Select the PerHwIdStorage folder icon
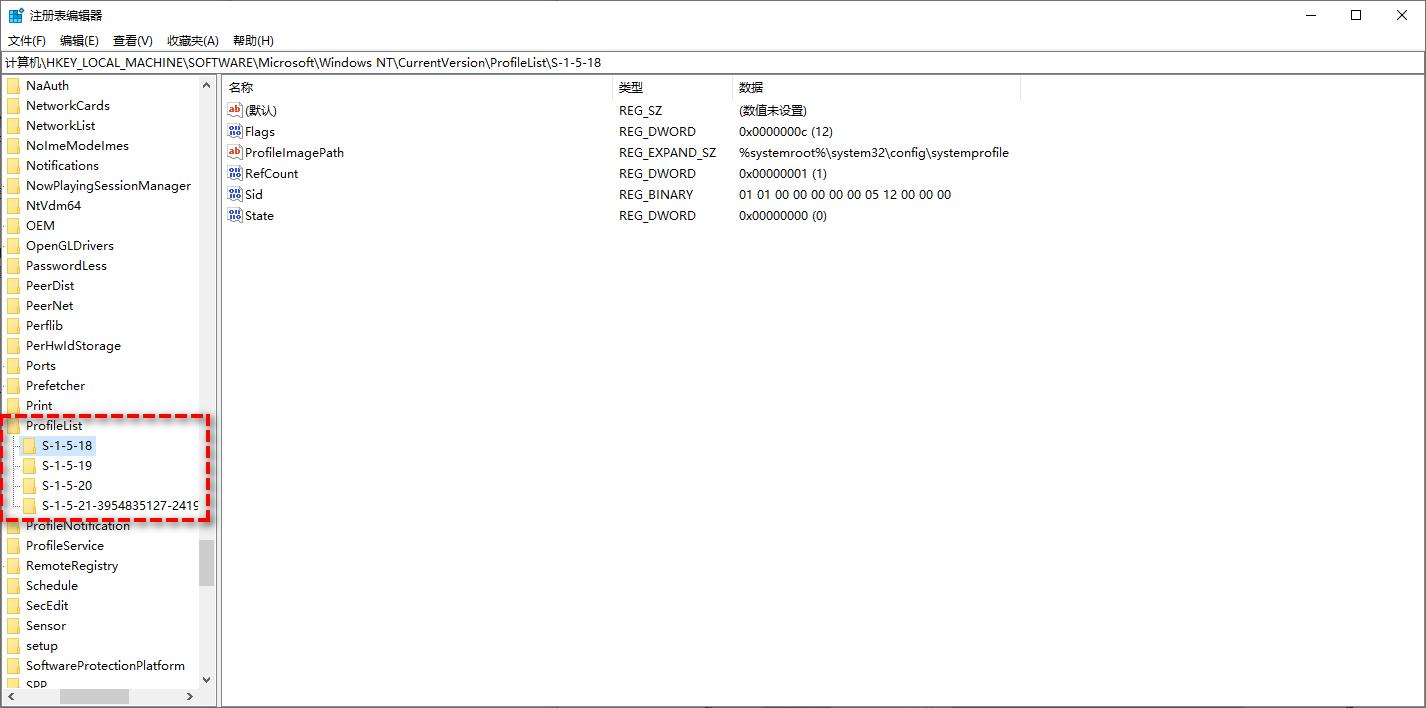The image size is (1426, 708). [x=13, y=346]
